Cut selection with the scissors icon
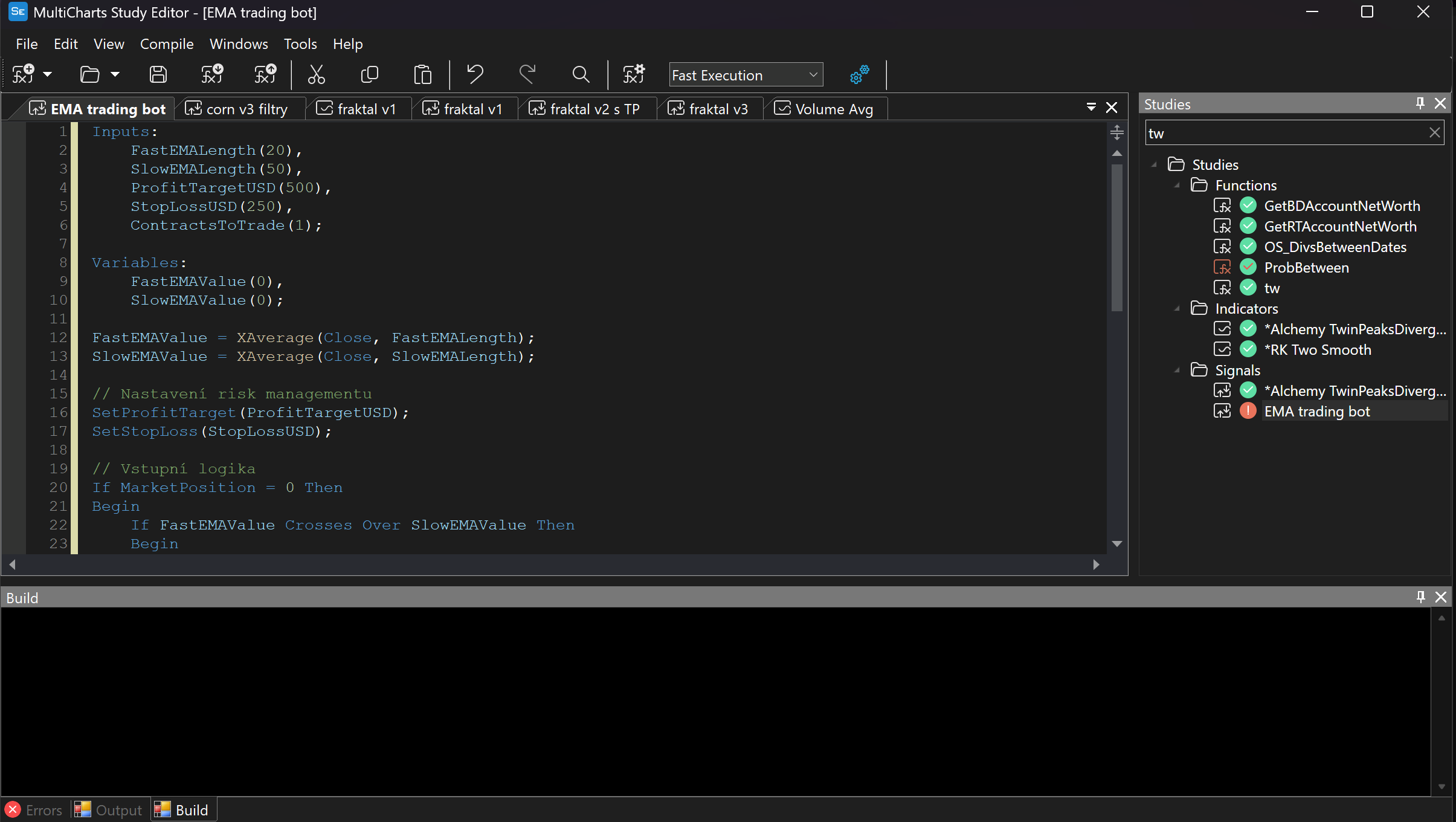1456x822 pixels. [x=316, y=74]
